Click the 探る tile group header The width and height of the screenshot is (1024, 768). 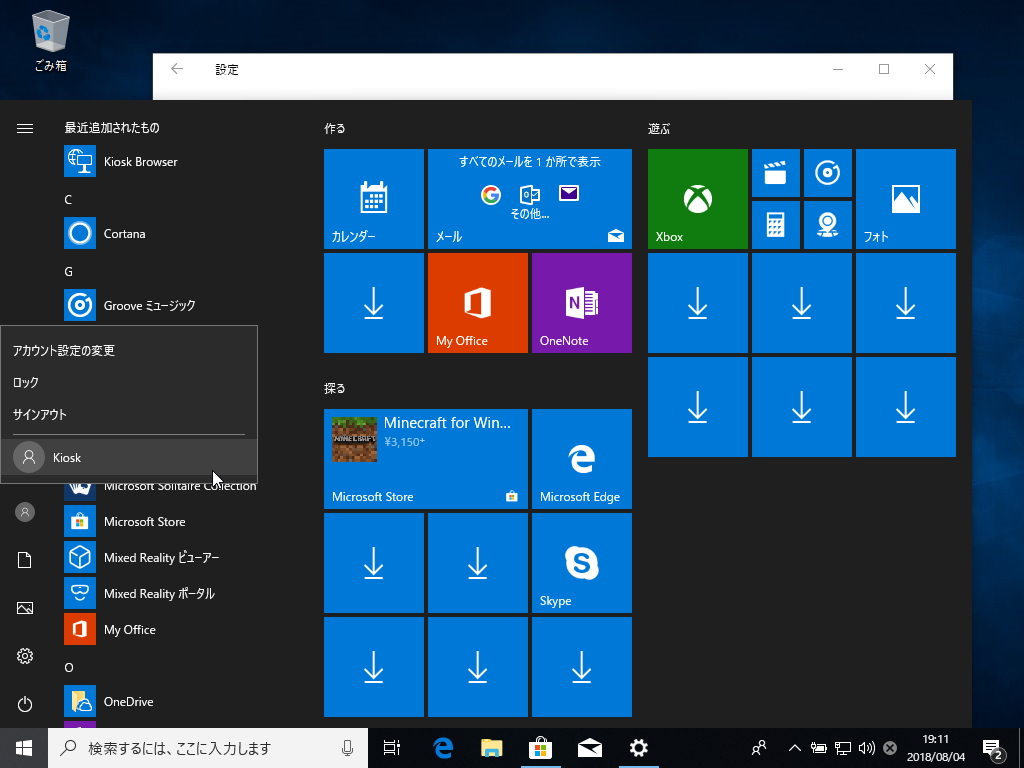click(334, 389)
